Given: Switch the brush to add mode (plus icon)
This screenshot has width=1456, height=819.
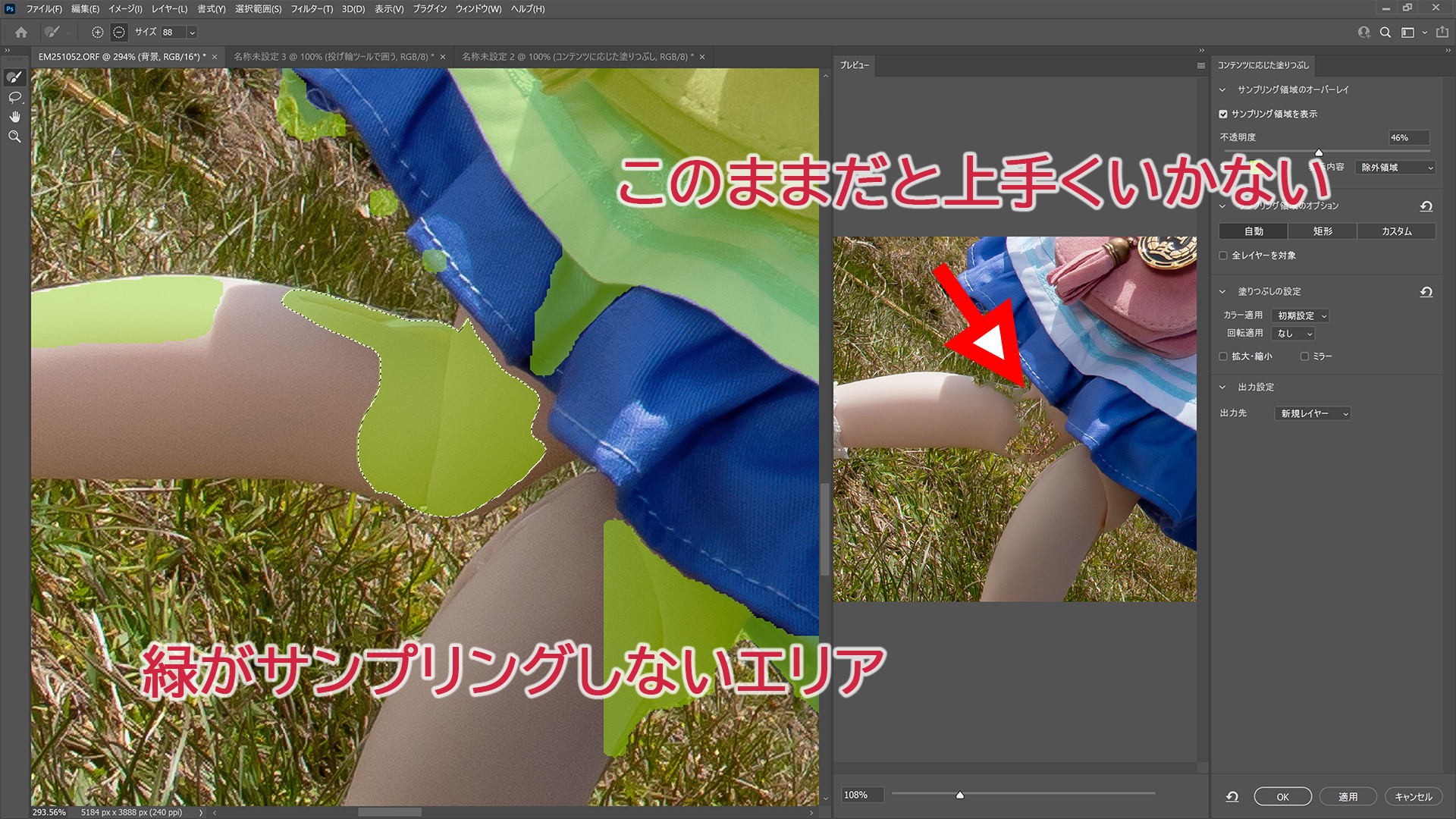Looking at the screenshot, I should pyautogui.click(x=98, y=33).
